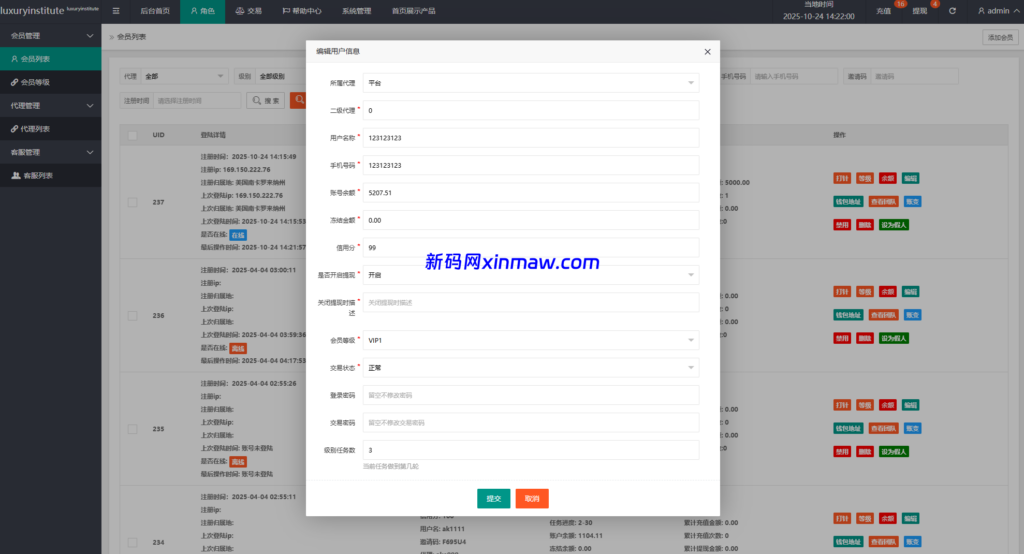Click the 在线 status badge of UID 237
Image resolution: width=1024 pixels, height=554 pixels.
click(238, 235)
